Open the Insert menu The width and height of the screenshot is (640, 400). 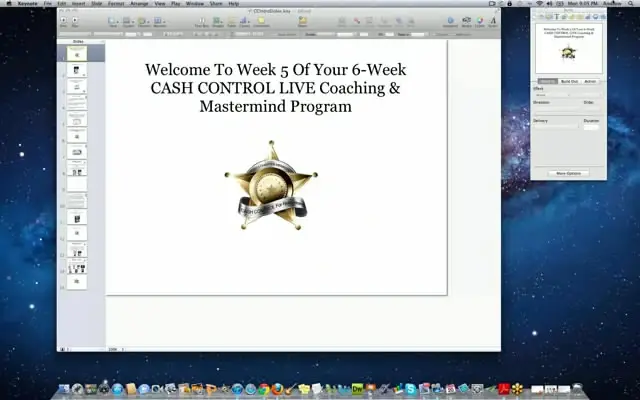click(79, 3)
